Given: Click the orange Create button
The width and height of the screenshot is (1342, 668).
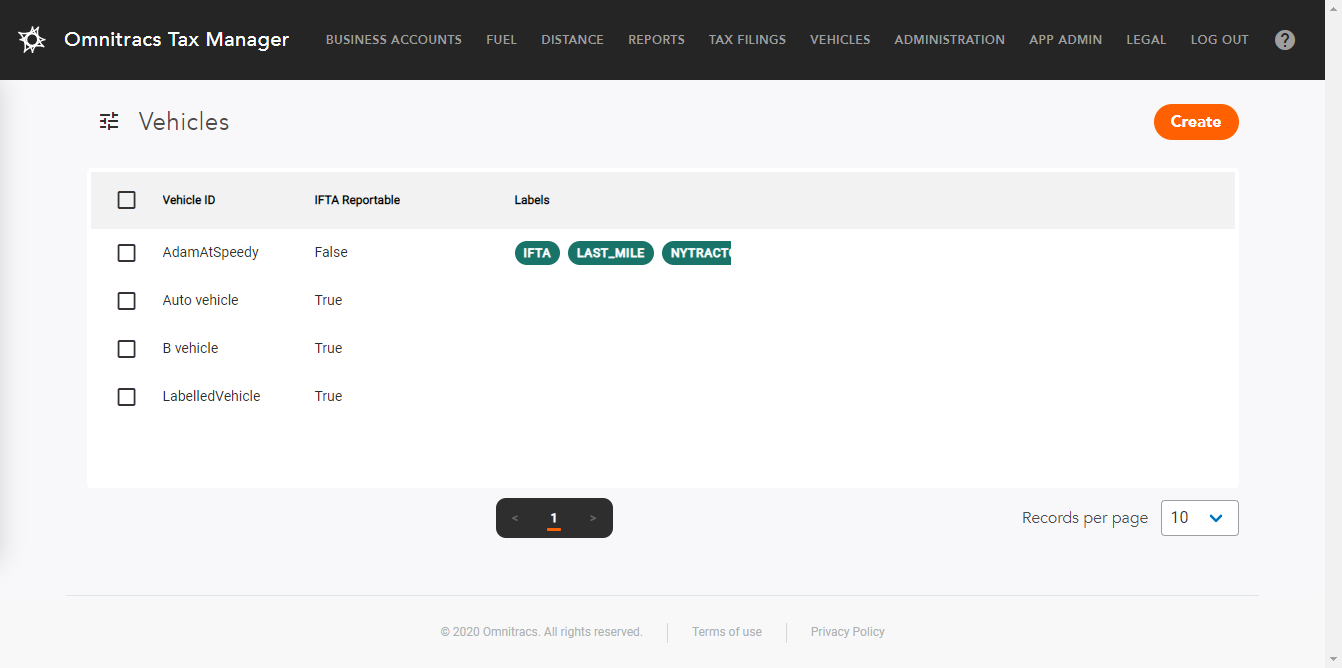Looking at the screenshot, I should pos(1196,122).
